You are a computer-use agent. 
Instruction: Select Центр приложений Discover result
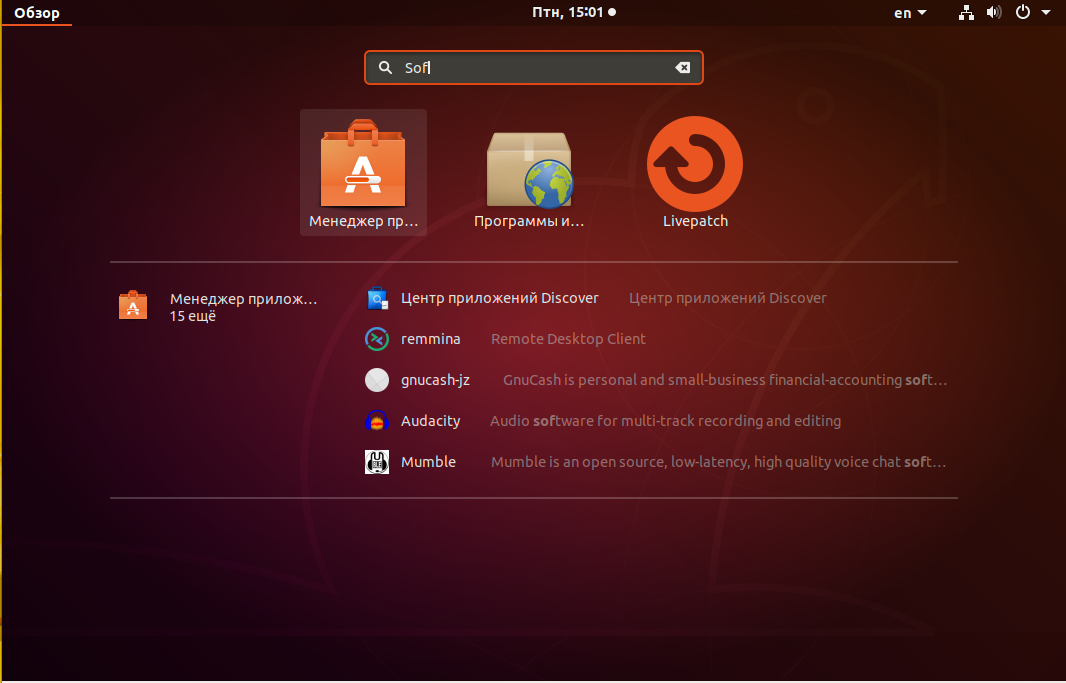click(x=596, y=298)
